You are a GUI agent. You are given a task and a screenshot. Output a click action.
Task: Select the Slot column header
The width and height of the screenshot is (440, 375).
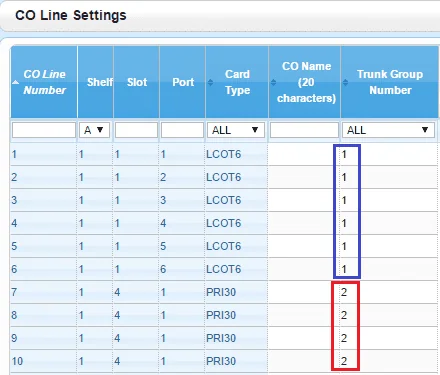coord(137,82)
